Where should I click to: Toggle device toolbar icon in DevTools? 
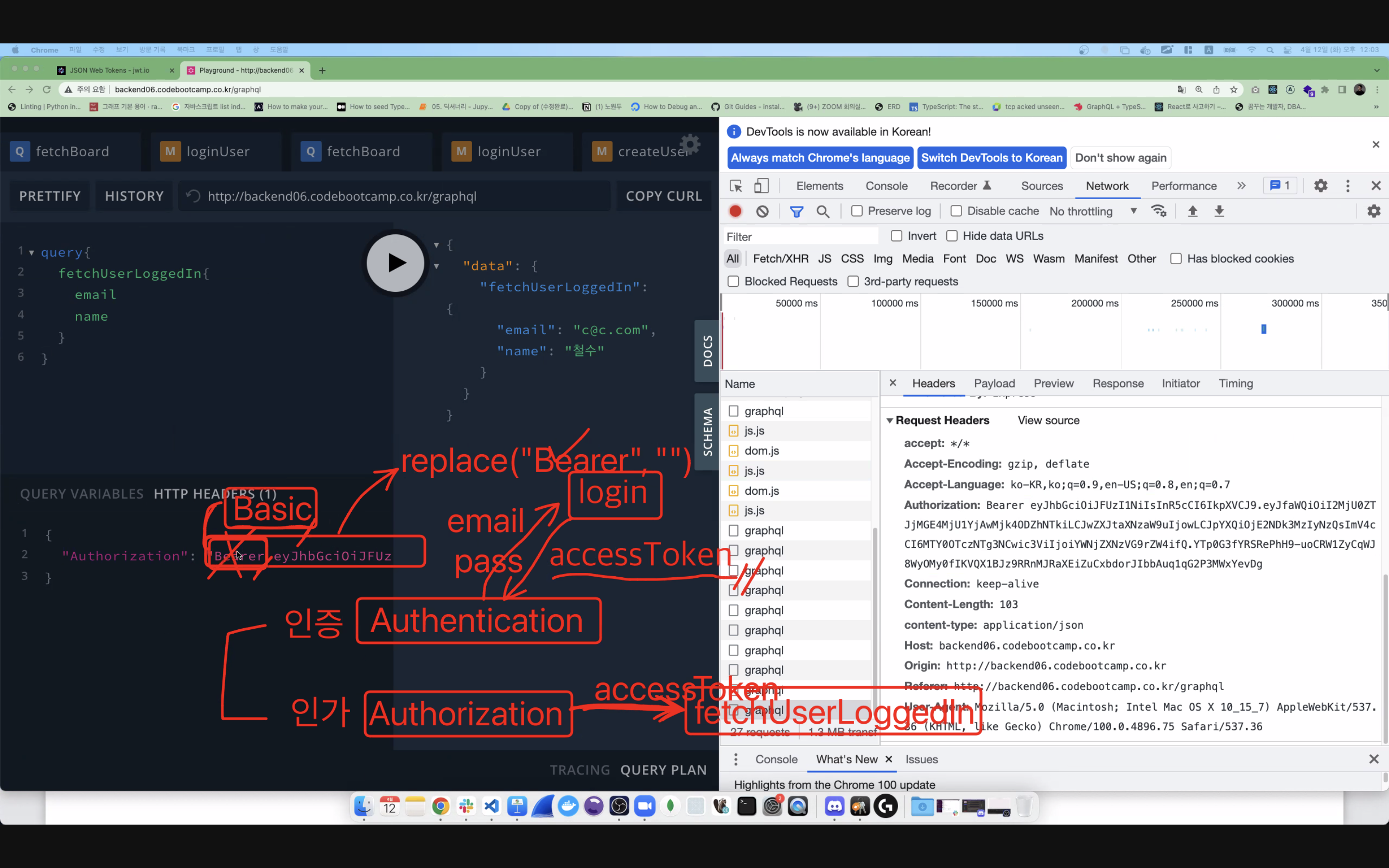761,186
